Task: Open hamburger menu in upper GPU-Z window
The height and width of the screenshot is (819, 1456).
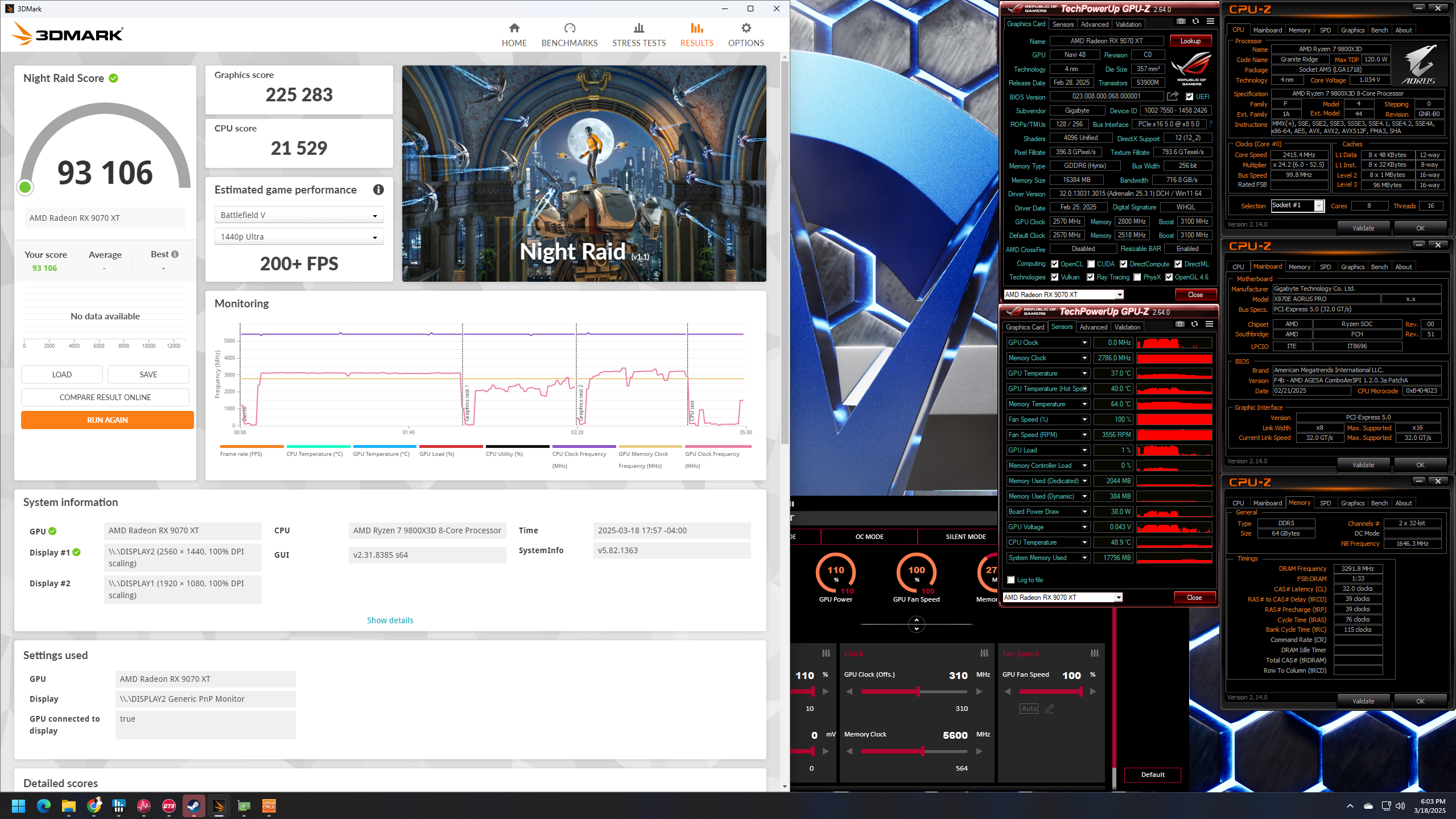Action: (1210, 22)
